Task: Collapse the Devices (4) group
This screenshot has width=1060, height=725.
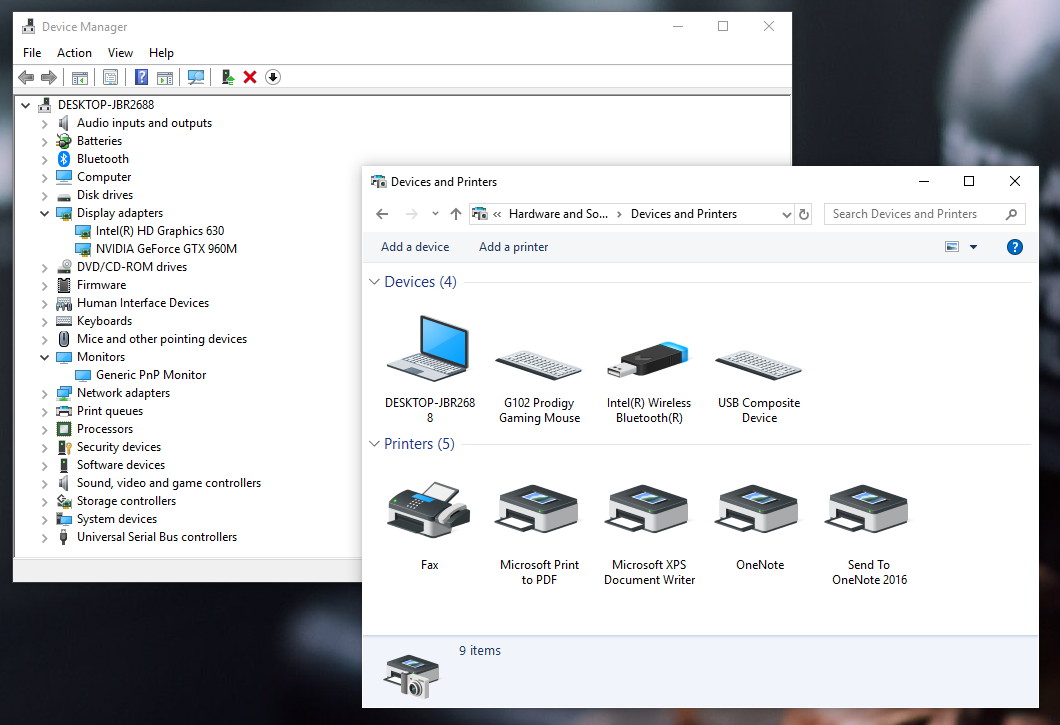Action: point(374,281)
